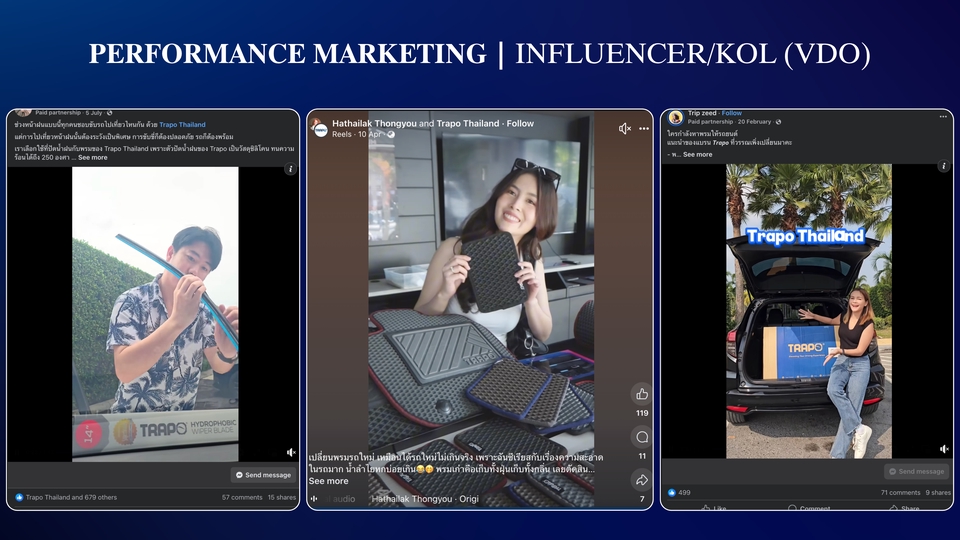The height and width of the screenshot is (540, 960).
Task: Click the Trapo avatar on the reel header
Action: pos(320,129)
